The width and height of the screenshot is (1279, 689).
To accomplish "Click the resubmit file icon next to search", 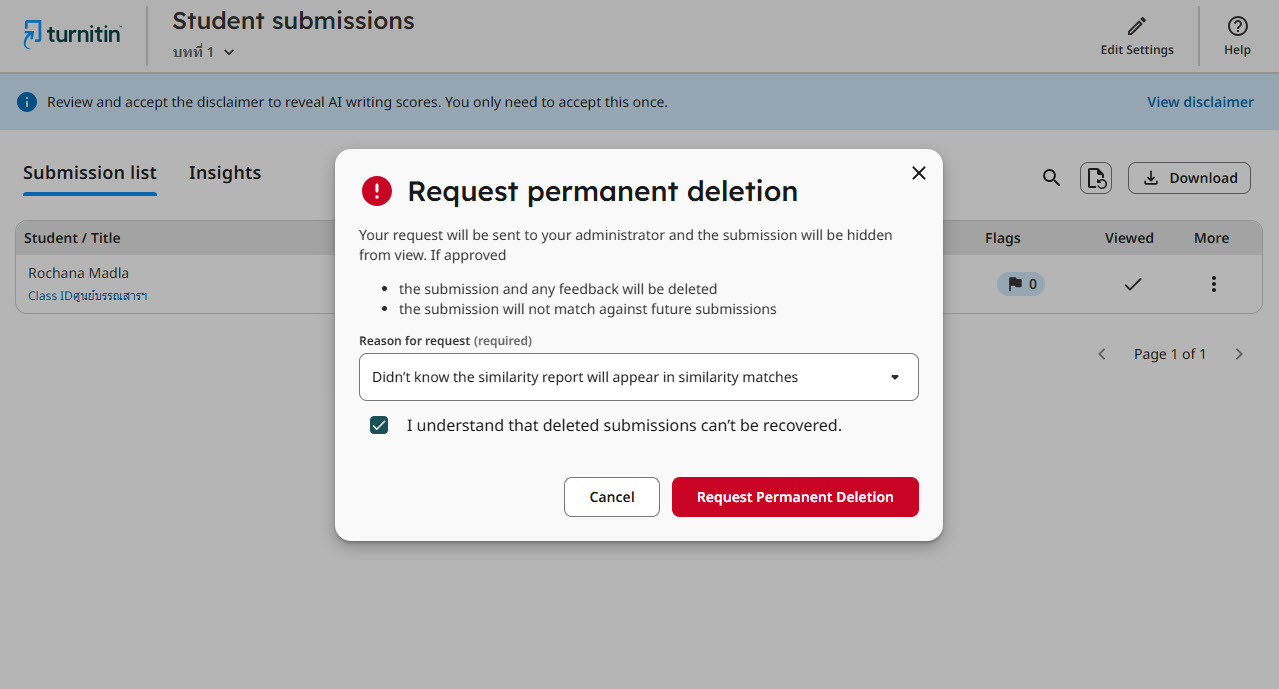I will point(1095,177).
